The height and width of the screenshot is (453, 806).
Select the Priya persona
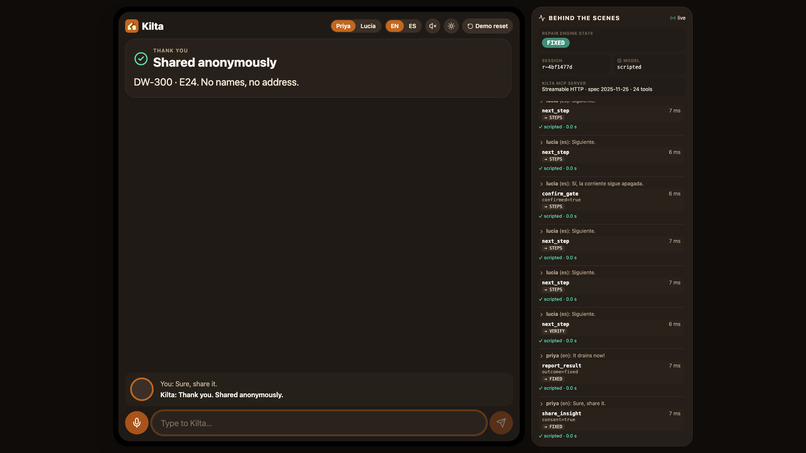pos(343,26)
